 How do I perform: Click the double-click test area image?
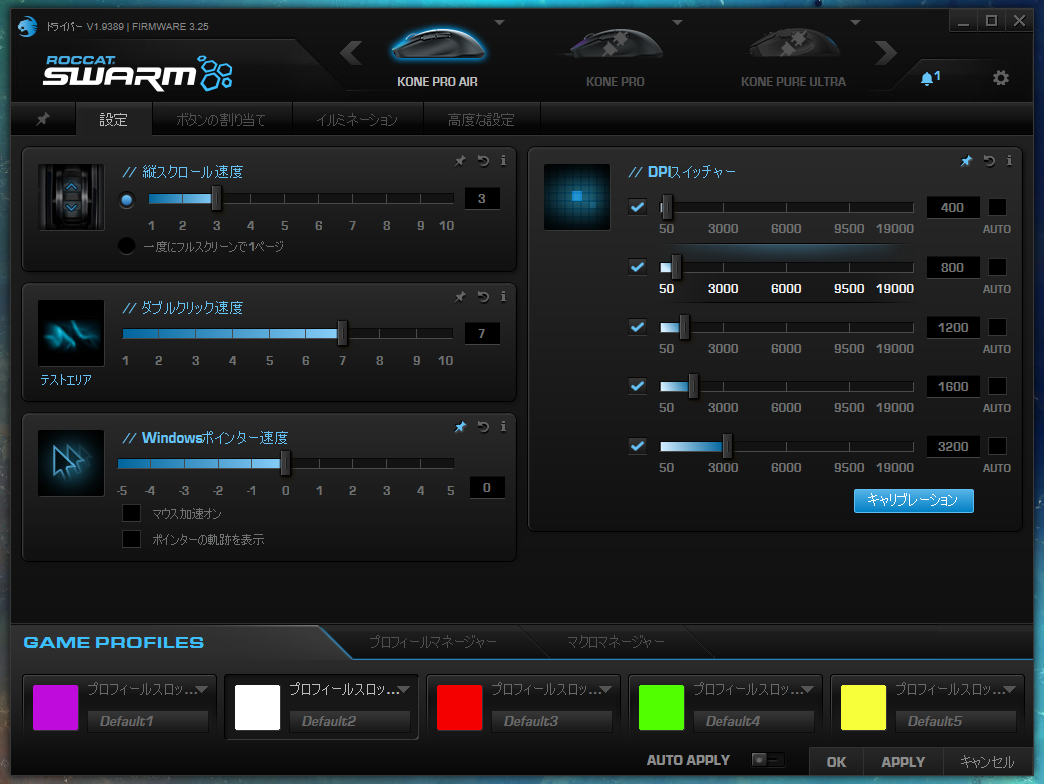71,333
